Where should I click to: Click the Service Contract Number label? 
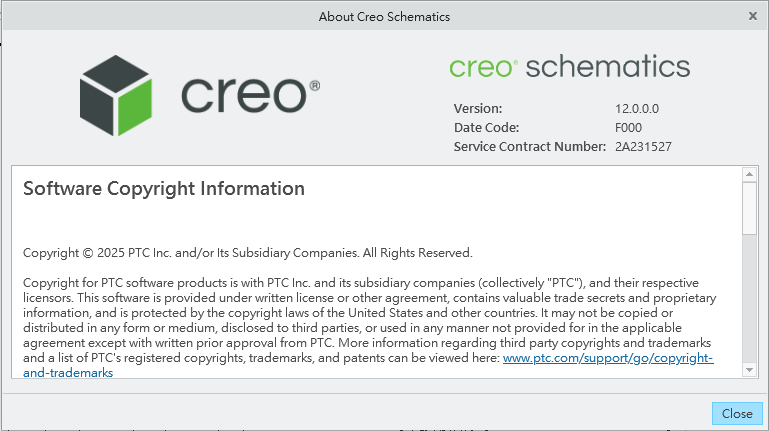529,146
